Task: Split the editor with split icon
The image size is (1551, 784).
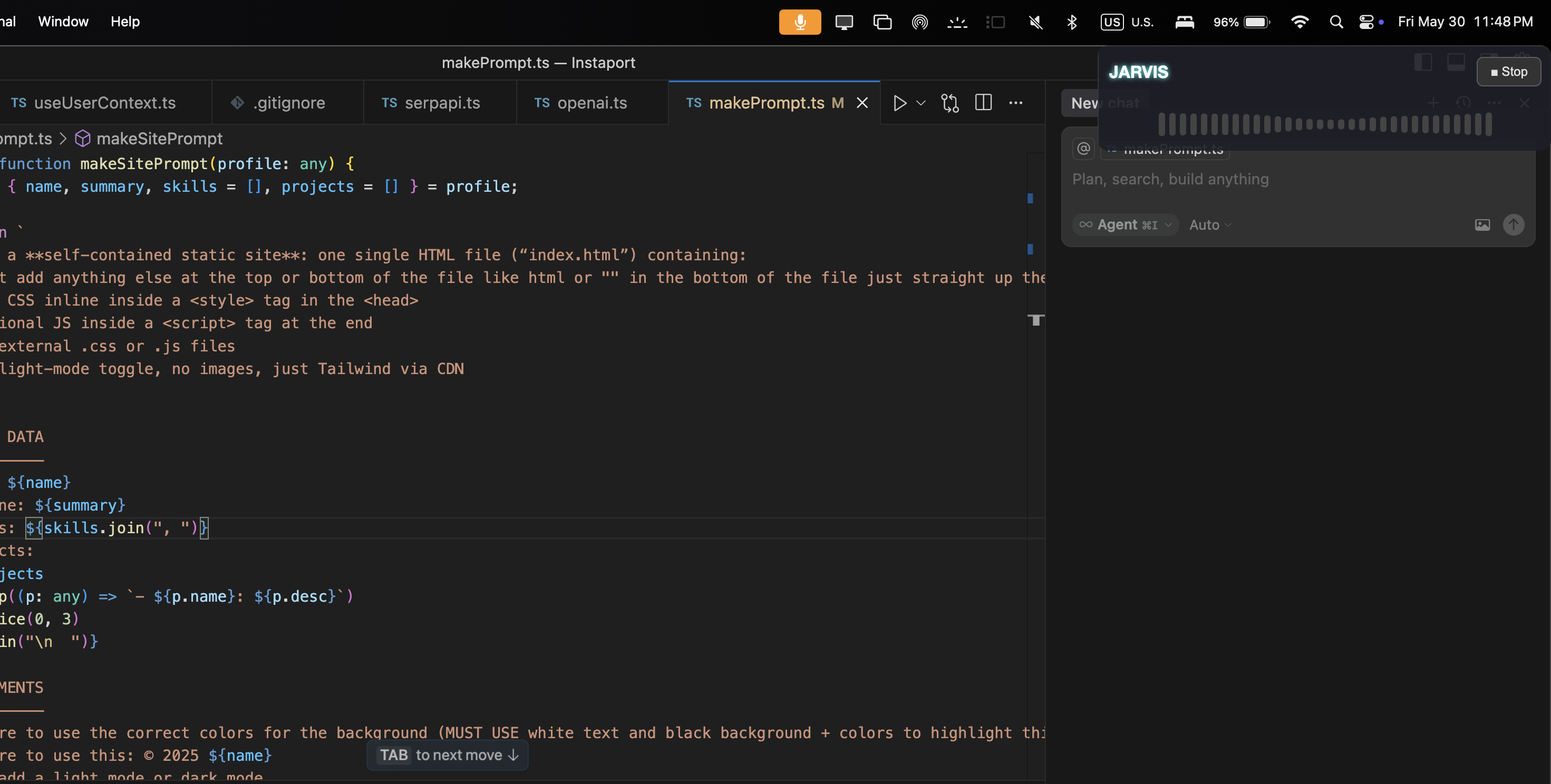Action: (x=983, y=103)
